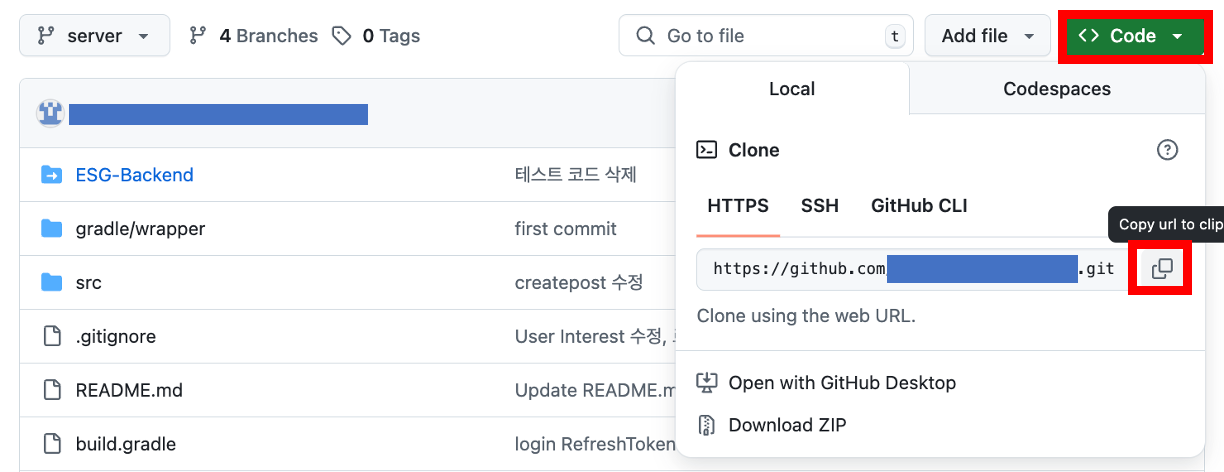Click the GitHub Desktop download icon

707,383
